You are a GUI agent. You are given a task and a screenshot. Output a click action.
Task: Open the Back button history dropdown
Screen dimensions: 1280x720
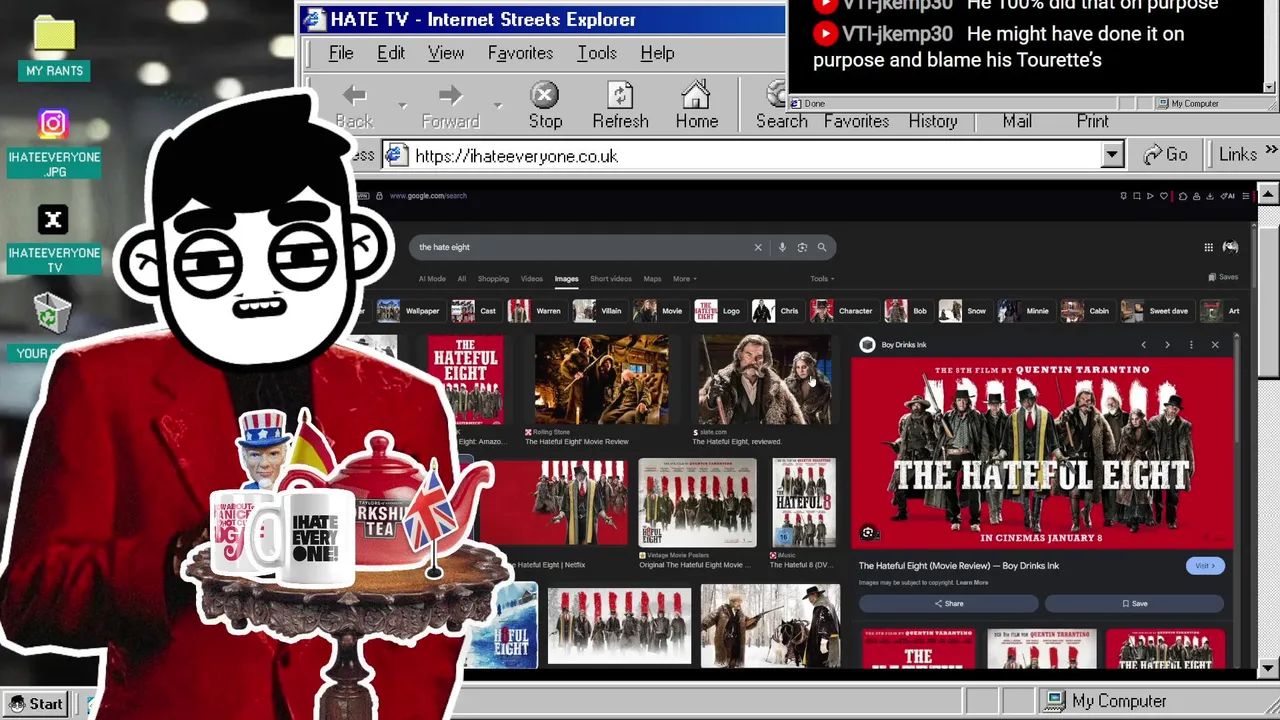tap(402, 106)
